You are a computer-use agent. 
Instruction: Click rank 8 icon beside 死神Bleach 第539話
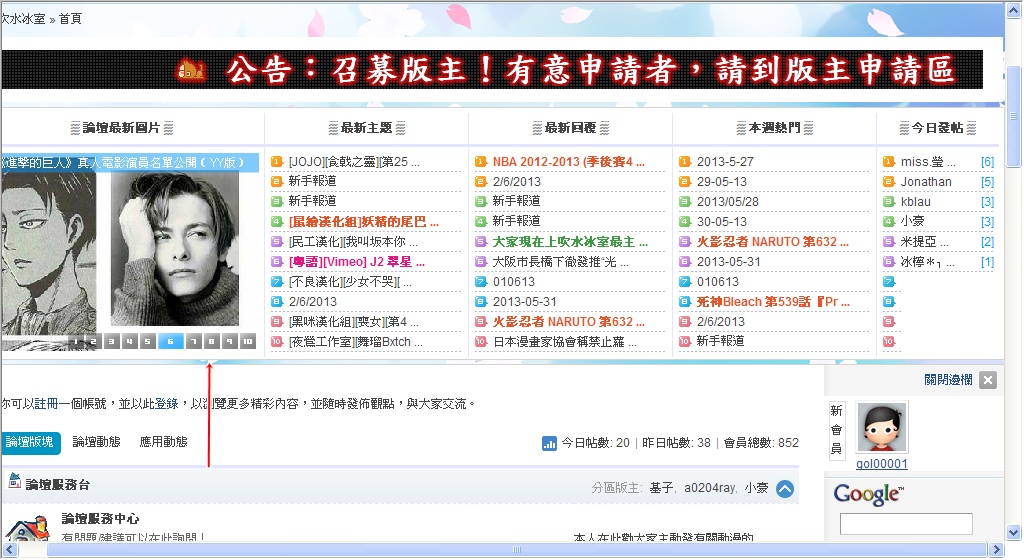click(684, 302)
